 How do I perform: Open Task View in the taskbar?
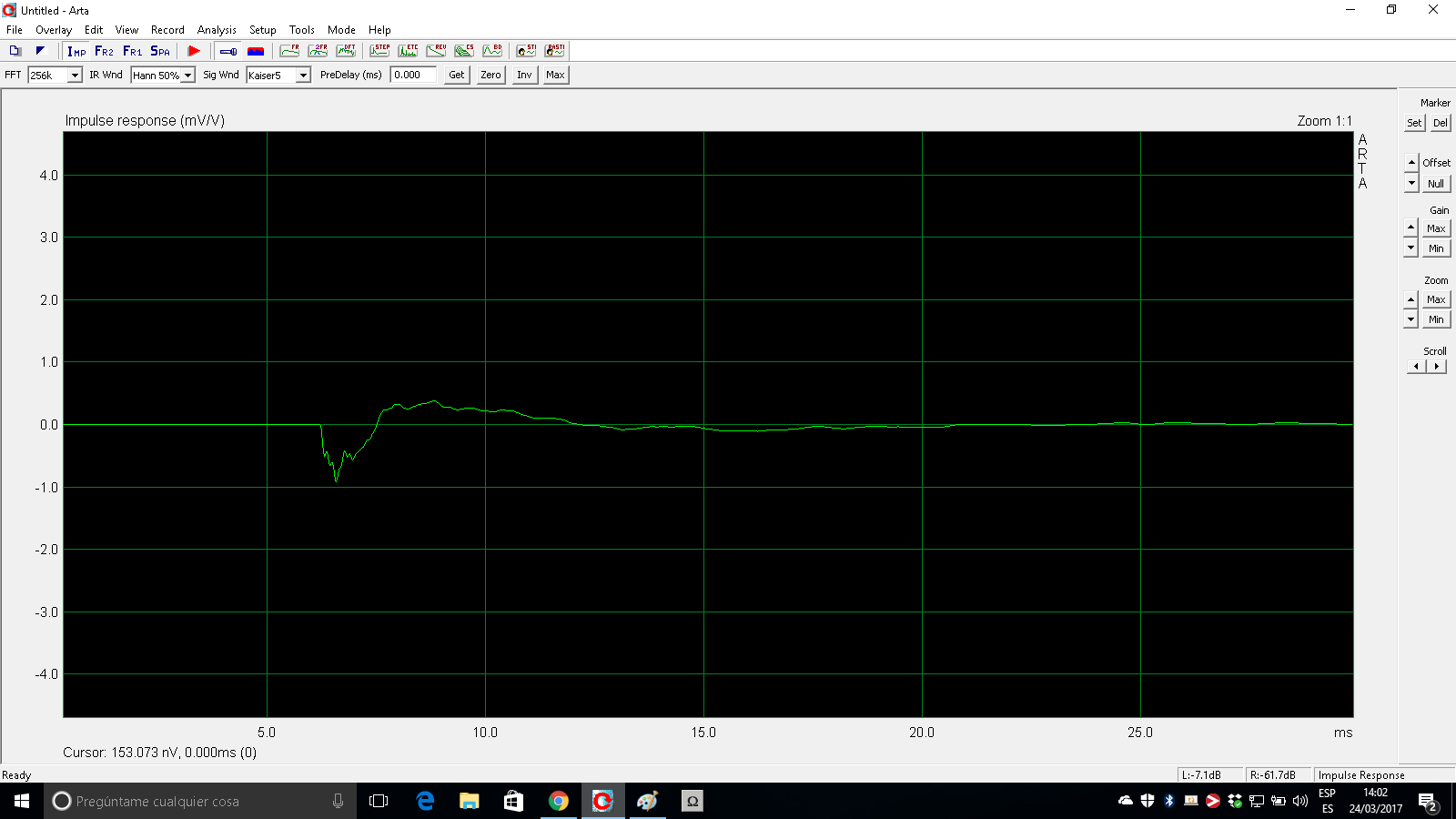379,801
